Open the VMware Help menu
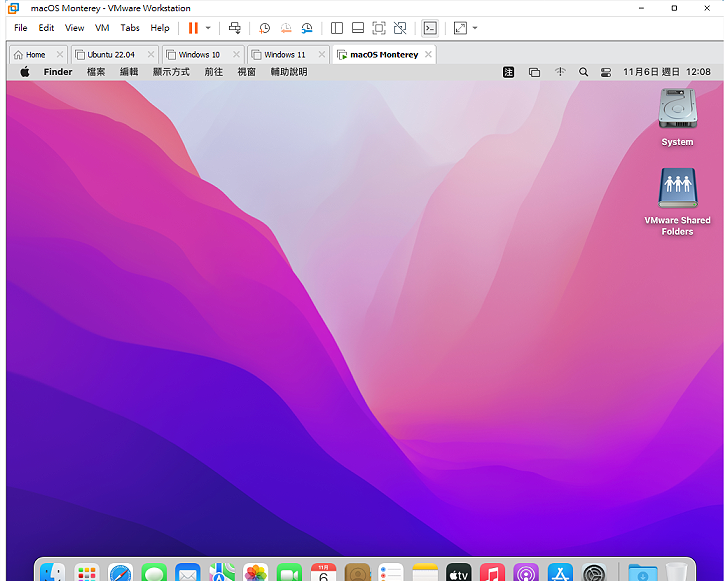This screenshot has height=581, width=724. click(x=160, y=28)
